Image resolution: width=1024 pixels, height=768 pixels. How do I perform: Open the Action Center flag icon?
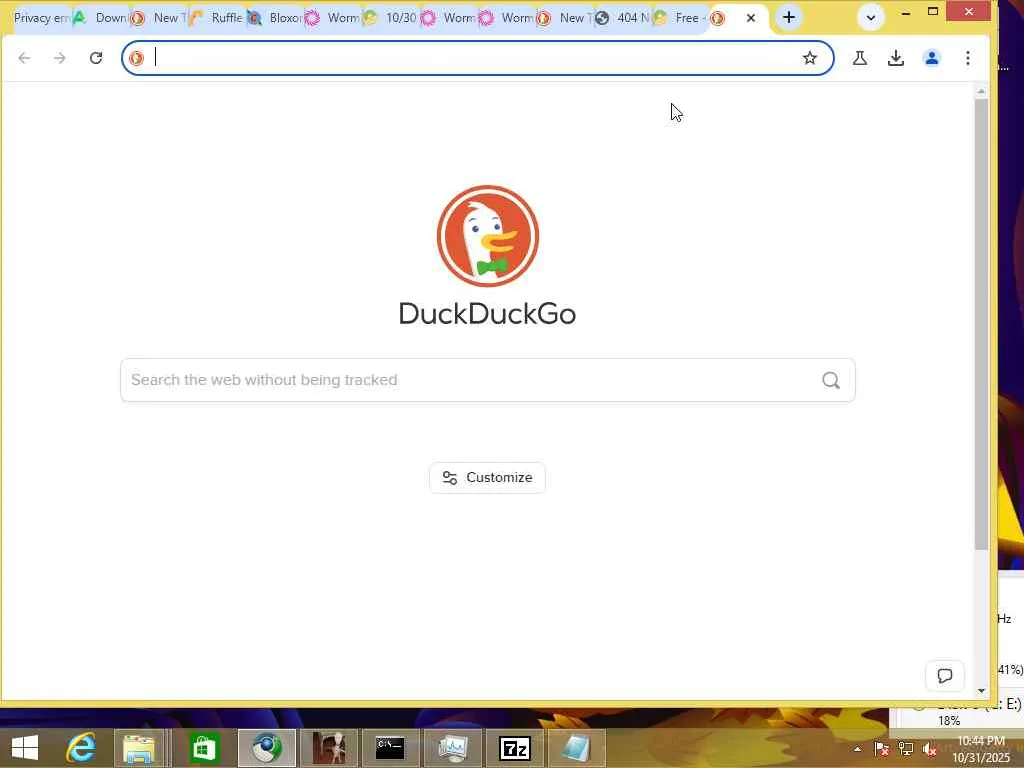click(x=881, y=749)
